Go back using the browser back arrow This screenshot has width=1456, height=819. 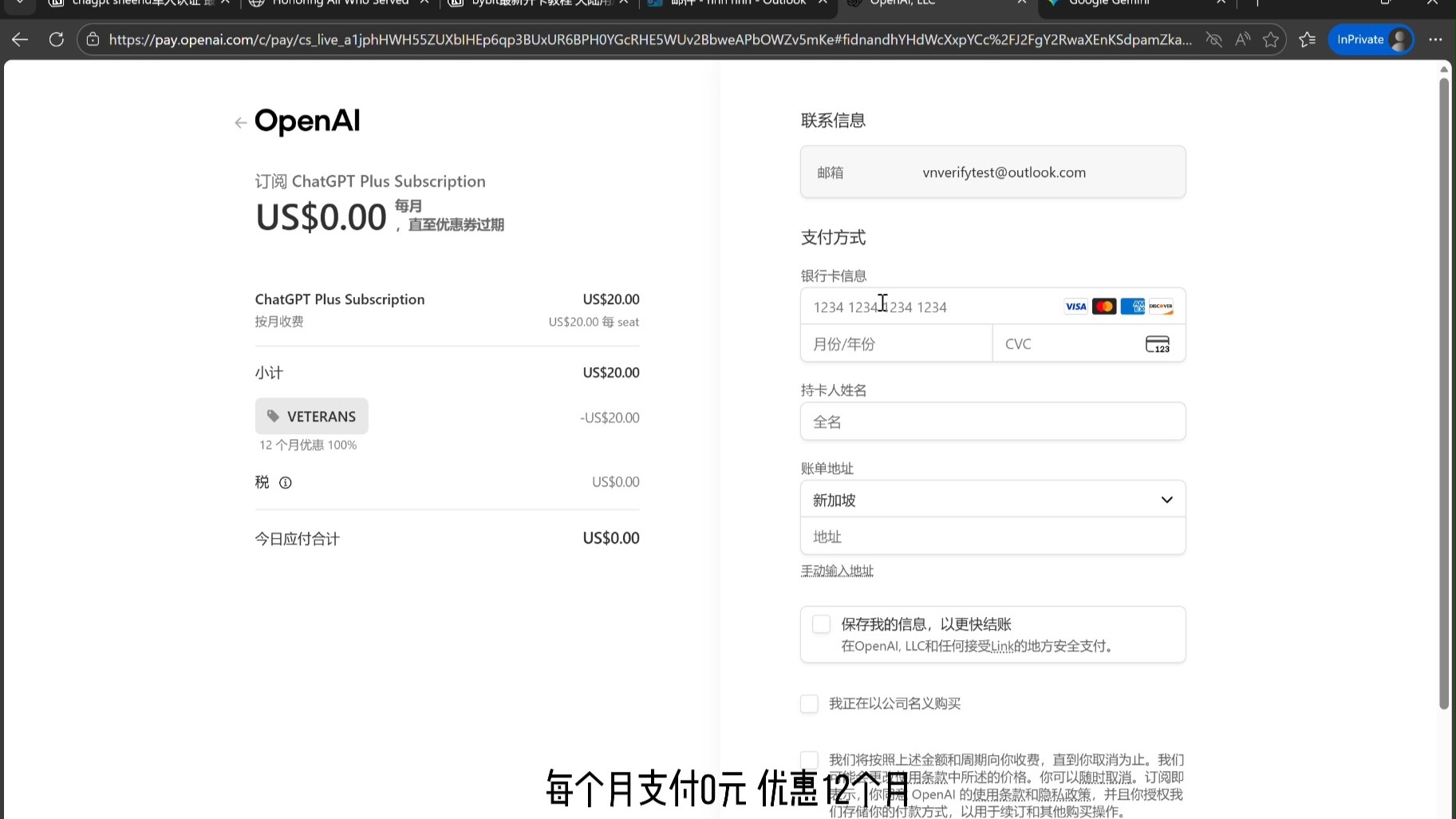[x=20, y=39]
